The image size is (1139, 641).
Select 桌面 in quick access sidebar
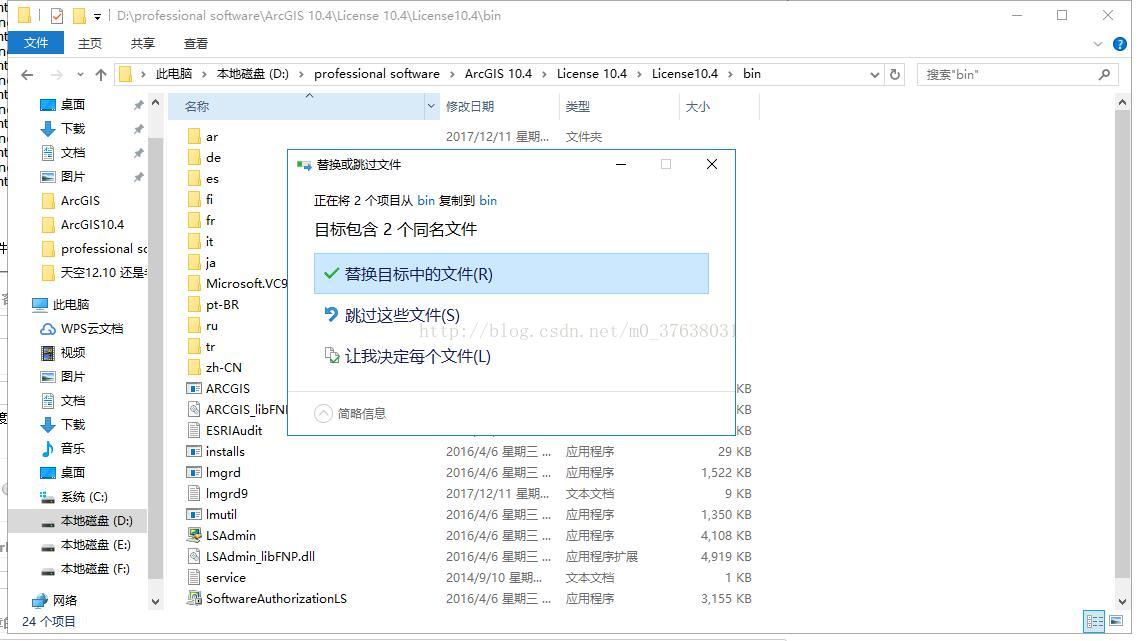[x=73, y=105]
